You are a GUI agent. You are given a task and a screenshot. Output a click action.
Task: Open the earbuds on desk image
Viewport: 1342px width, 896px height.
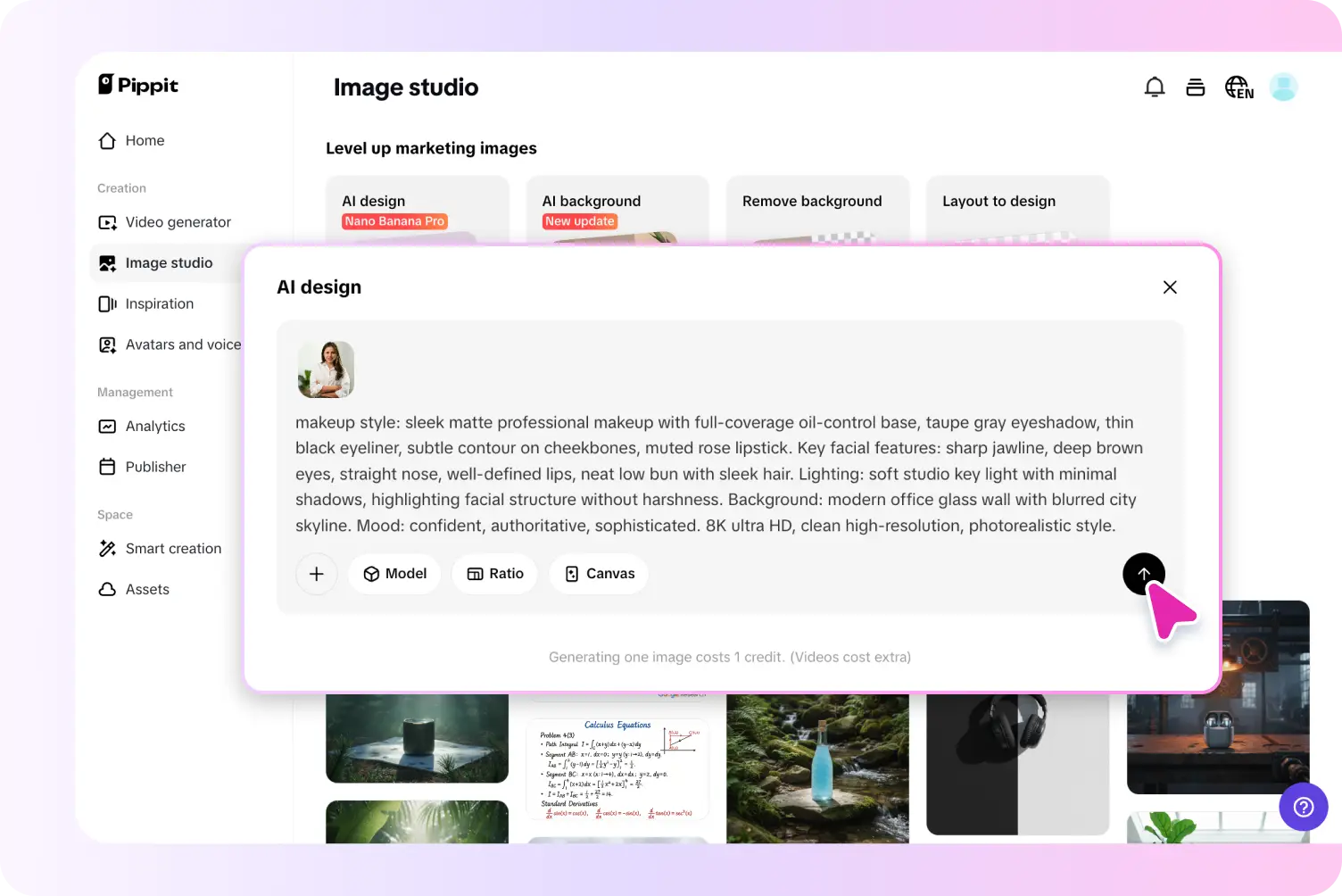pos(1218,698)
